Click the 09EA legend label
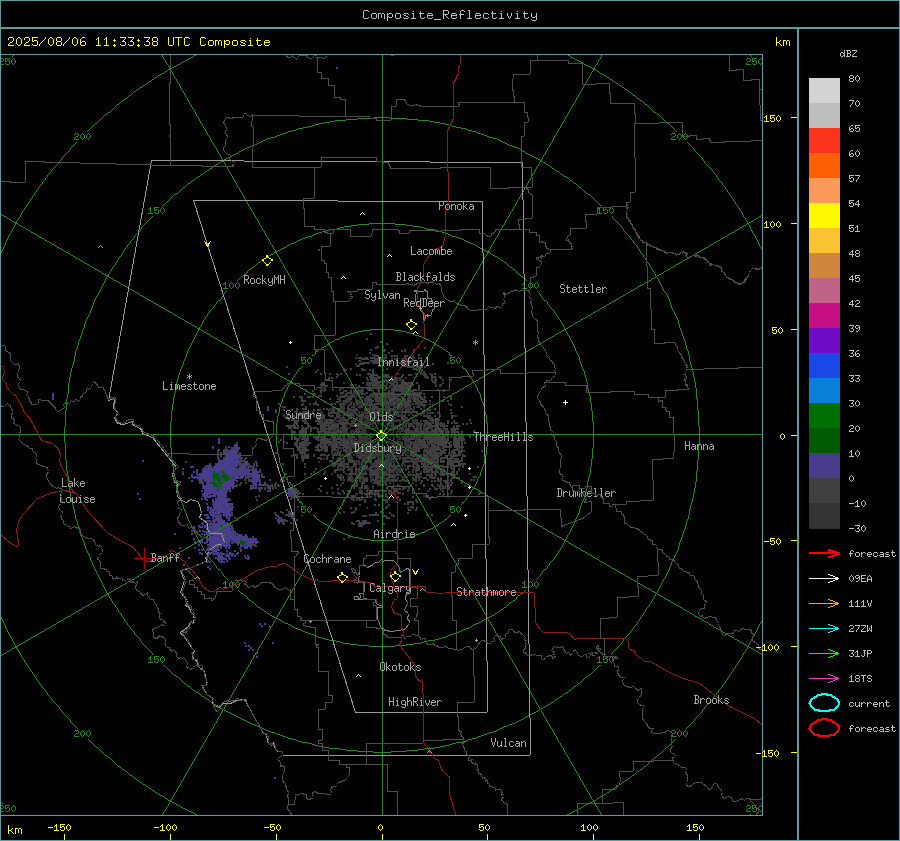The width and height of the screenshot is (900, 841). pyautogui.click(x=860, y=579)
